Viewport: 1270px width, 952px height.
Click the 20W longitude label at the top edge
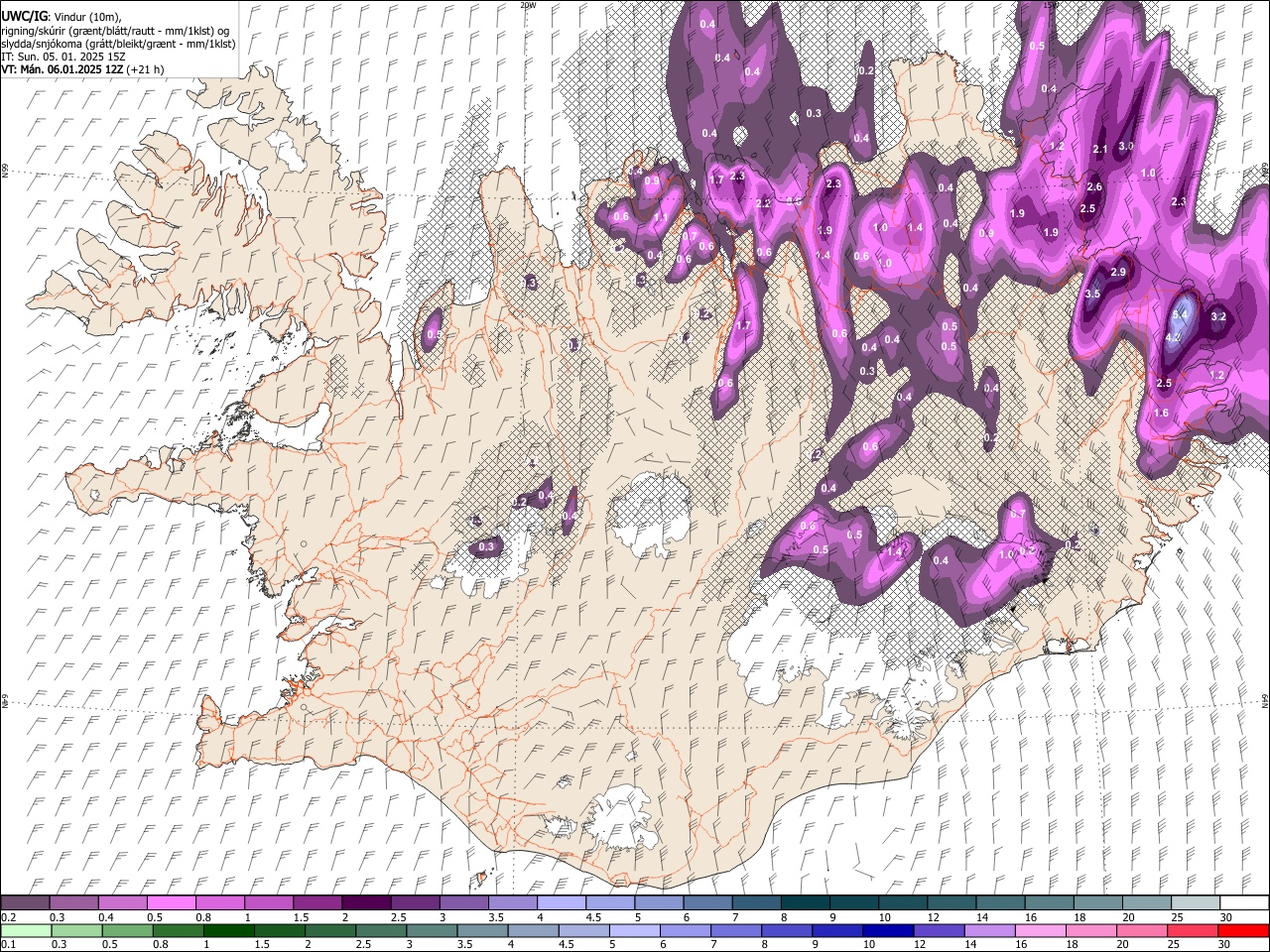pyautogui.click(x=528, y=5)
